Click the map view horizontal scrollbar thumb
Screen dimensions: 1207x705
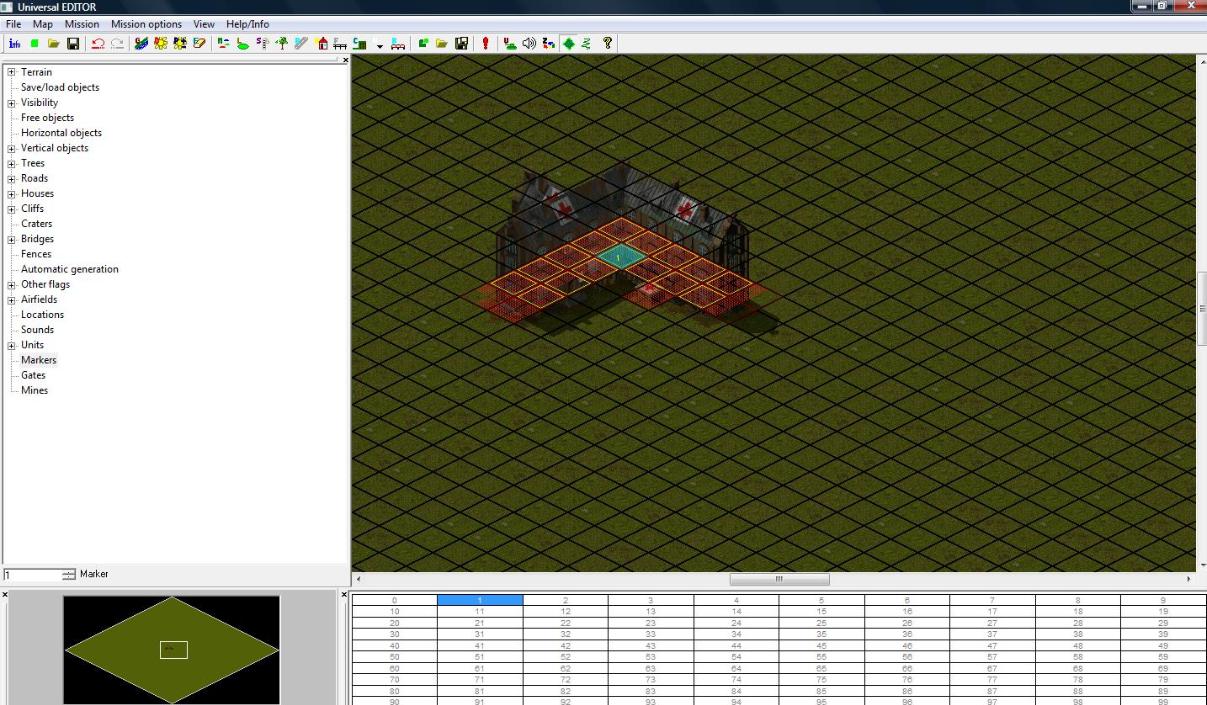[779, 579]
